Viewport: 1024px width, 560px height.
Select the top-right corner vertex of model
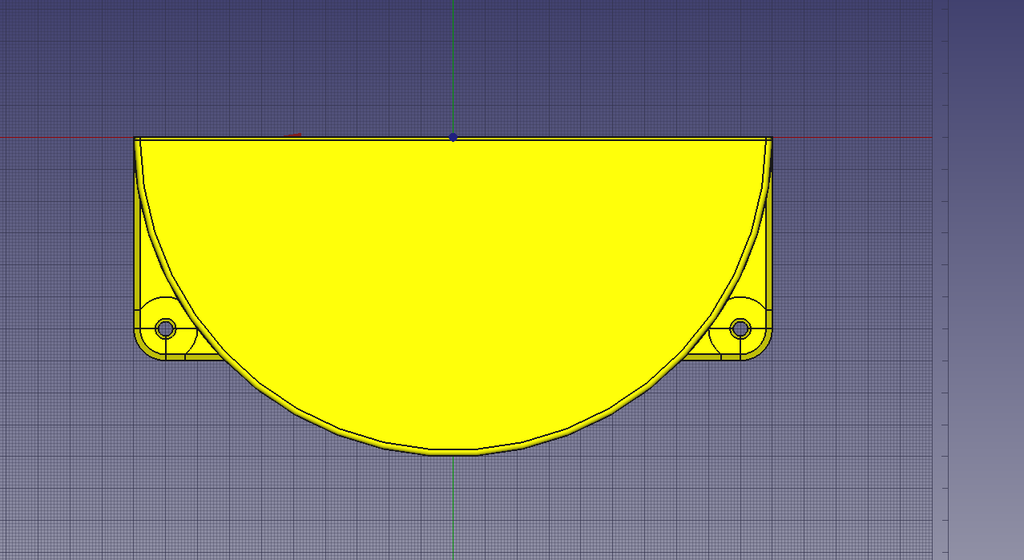pos(771,138)
